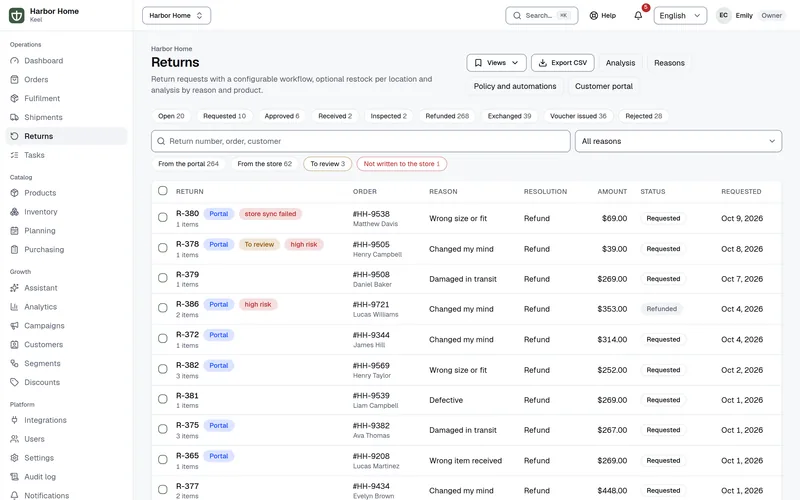Click the store sync failed badge

[x=270, y=214]
